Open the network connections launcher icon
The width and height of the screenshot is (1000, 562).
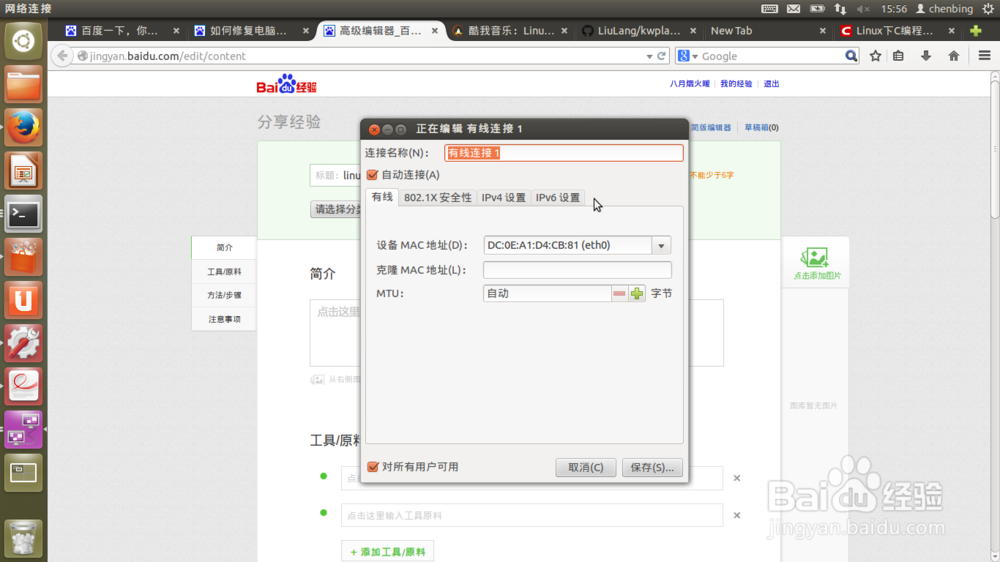24,429
